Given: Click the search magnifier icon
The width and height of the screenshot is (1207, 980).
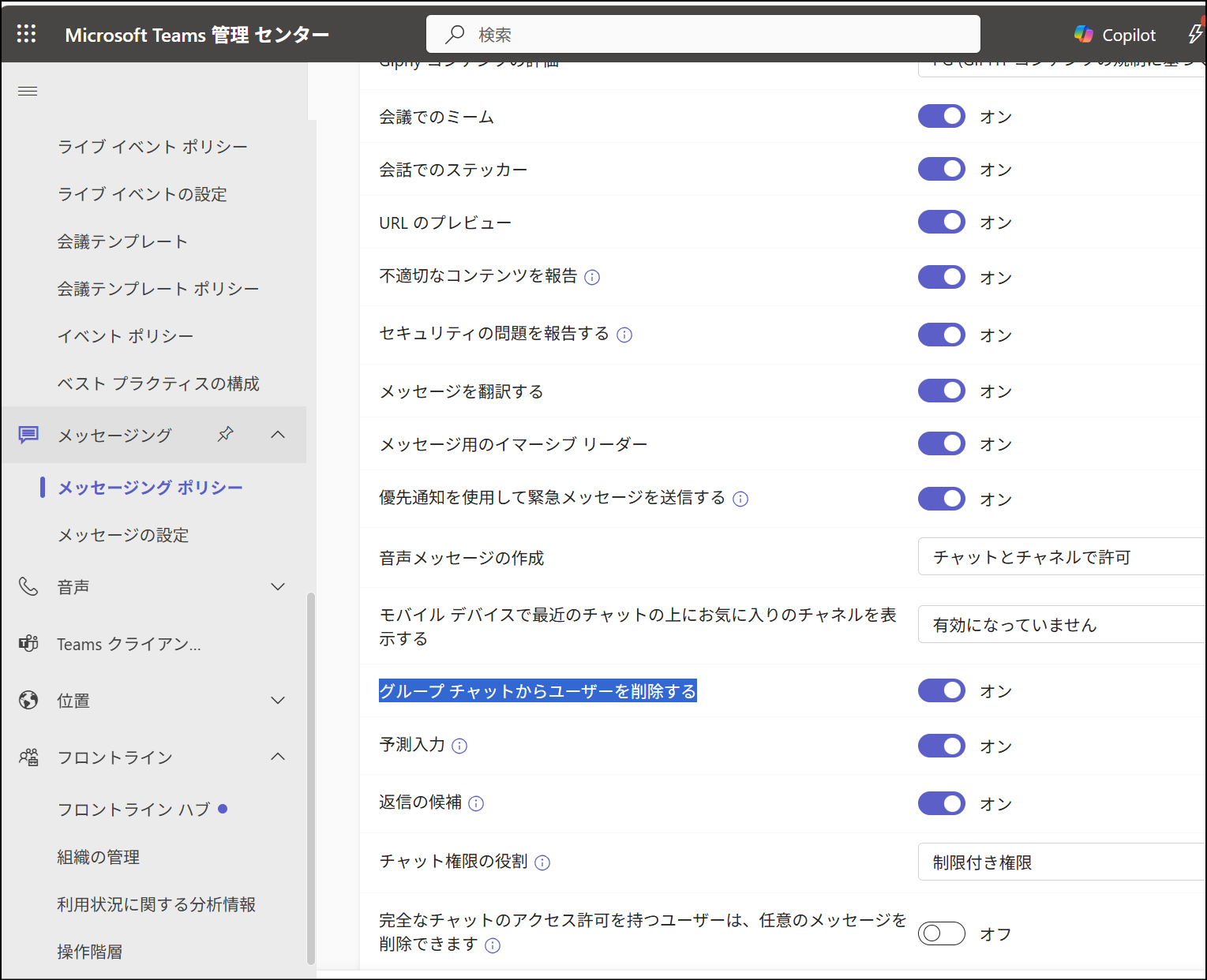Looking at the screenshot, I should click(455, 34).
